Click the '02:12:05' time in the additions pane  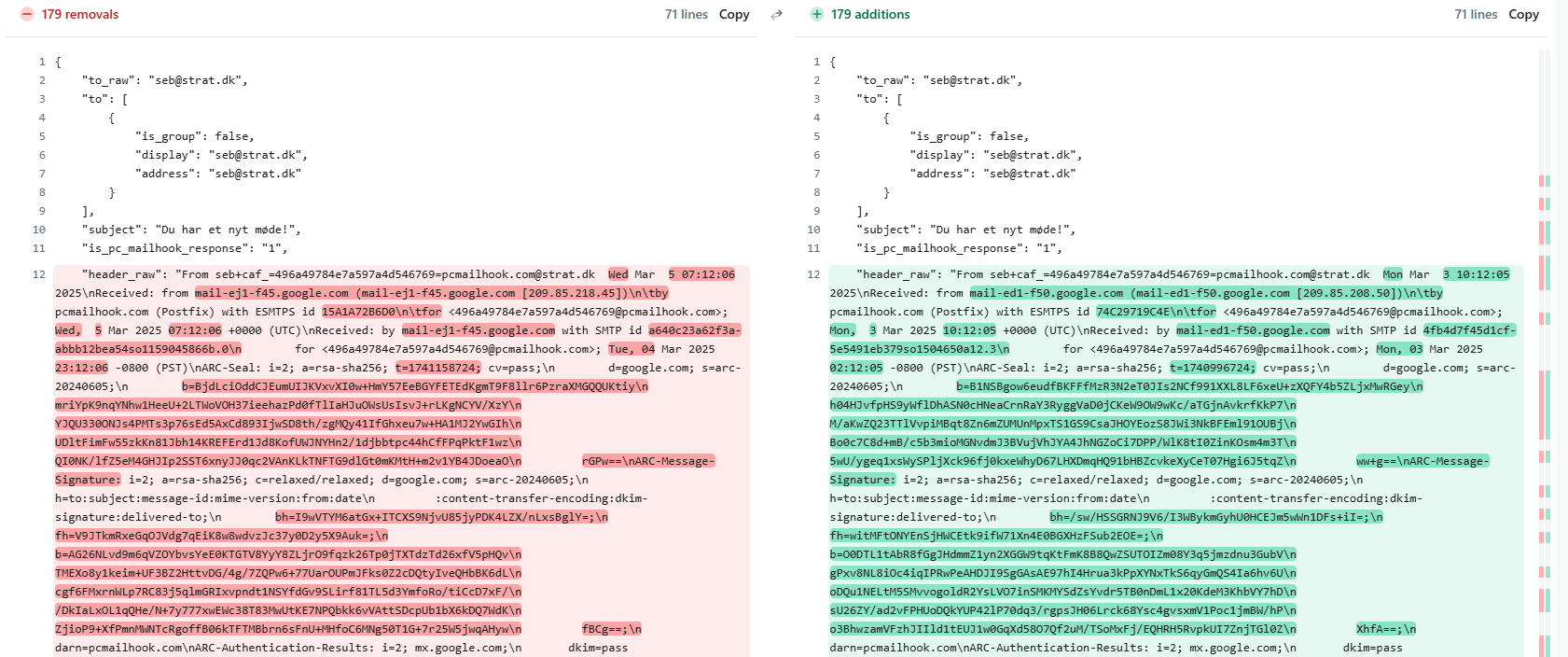pyautogui.click(x=856, y=368)
